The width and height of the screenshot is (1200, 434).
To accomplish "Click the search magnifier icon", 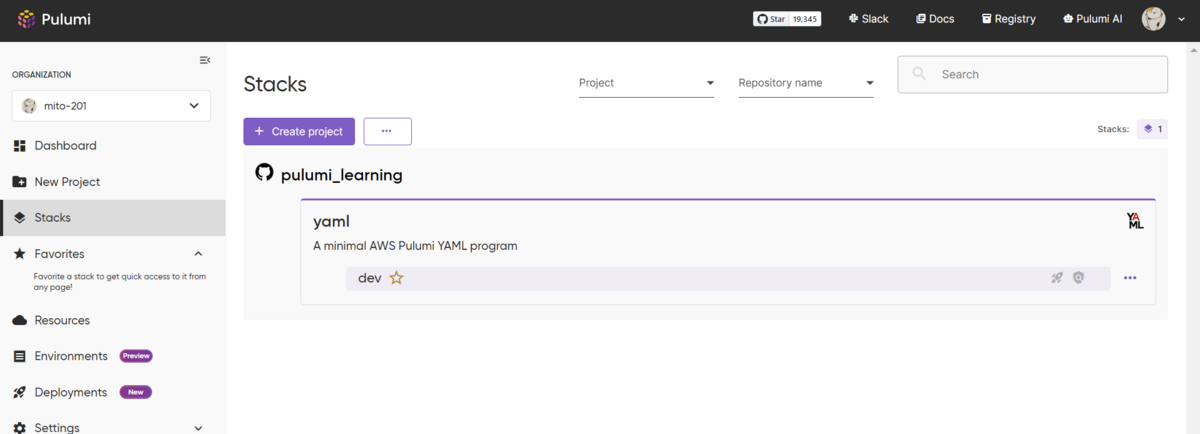I will coord(919,74).
